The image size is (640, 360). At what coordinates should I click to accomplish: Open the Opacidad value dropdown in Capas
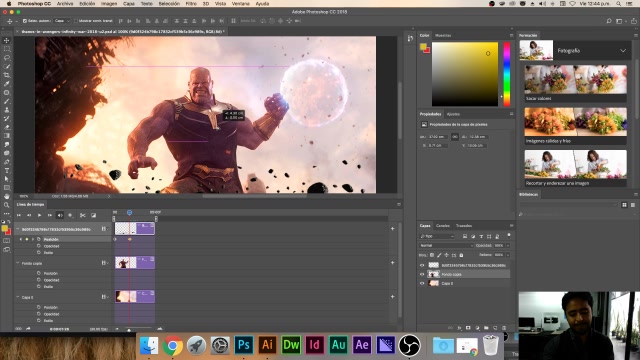pos(508,245)
